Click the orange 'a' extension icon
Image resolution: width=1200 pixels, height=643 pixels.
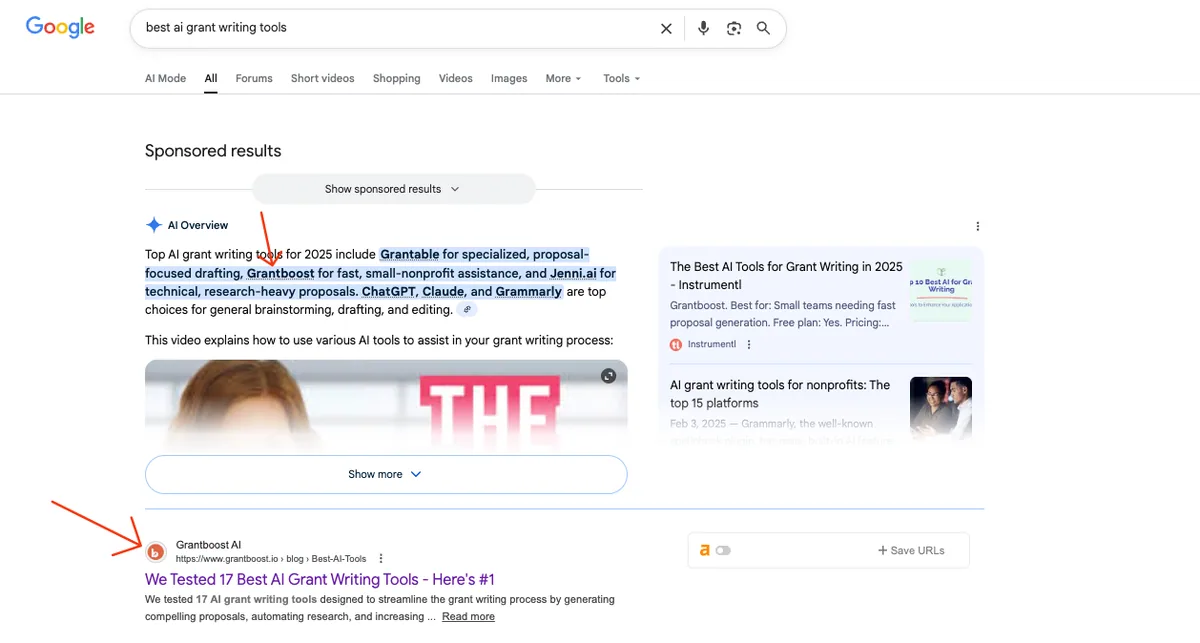pyautogui.click(x=705, y=550)
